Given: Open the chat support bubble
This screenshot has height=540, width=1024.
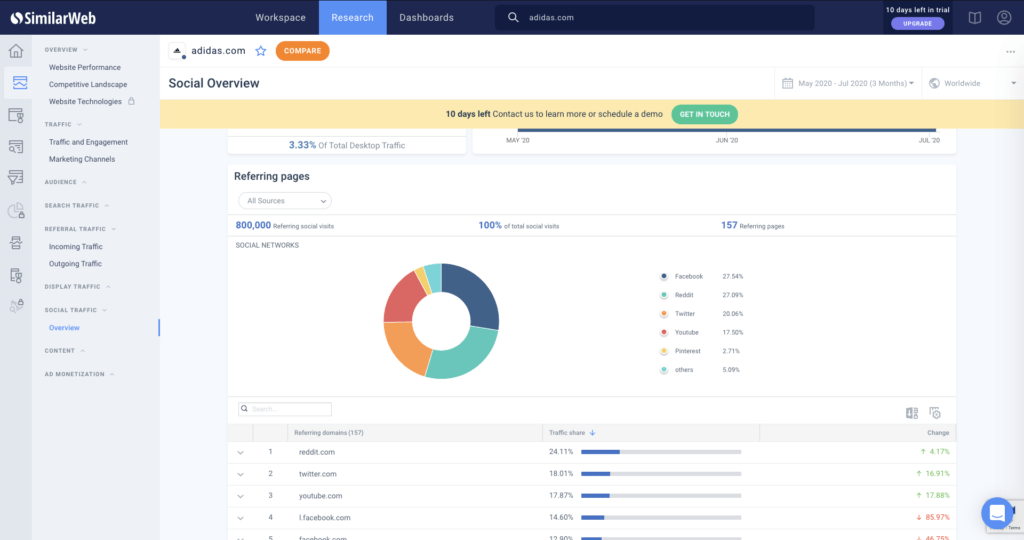Looking at the screenshot, I should click(x=997, y=513).
